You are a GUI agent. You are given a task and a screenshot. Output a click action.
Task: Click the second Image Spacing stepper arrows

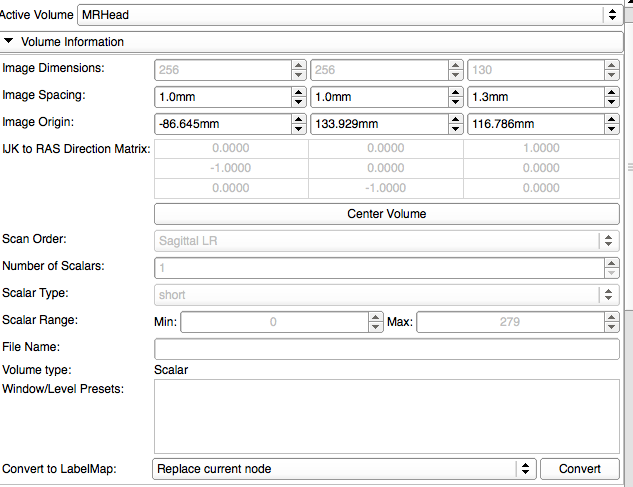[x=455, y=97]
